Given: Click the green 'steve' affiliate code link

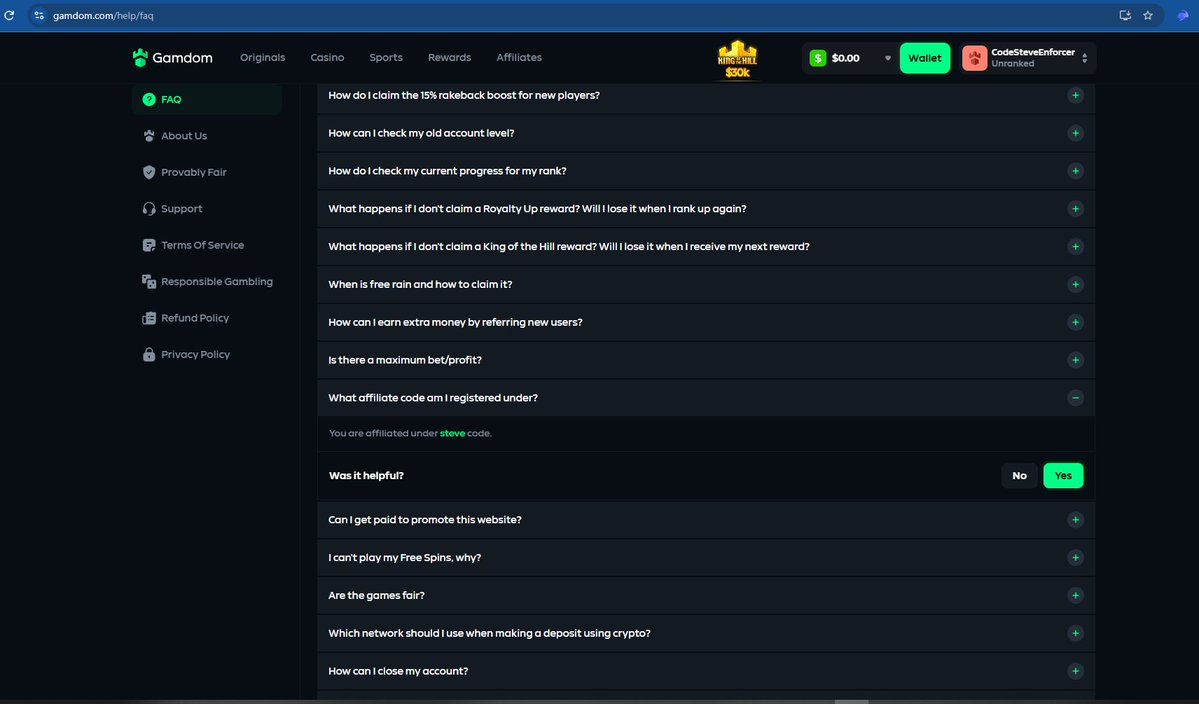Looking at the screenshot, I should click(x=452, y=433).
